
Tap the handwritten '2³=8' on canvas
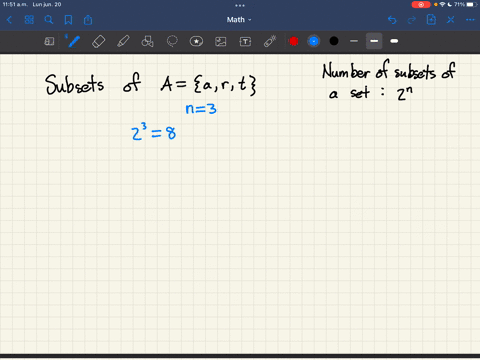154,132
